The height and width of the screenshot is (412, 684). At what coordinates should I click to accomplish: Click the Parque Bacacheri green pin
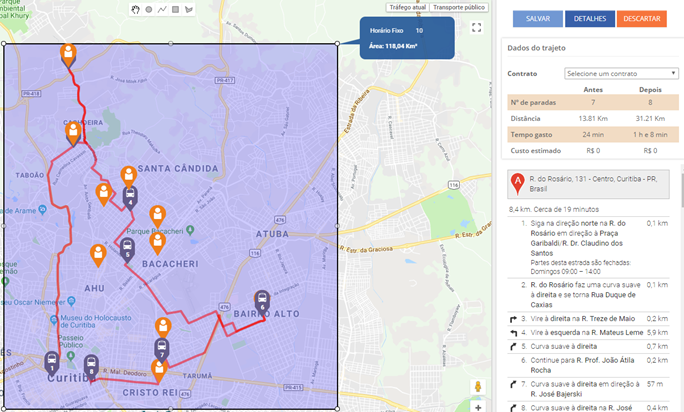(190, 230)
